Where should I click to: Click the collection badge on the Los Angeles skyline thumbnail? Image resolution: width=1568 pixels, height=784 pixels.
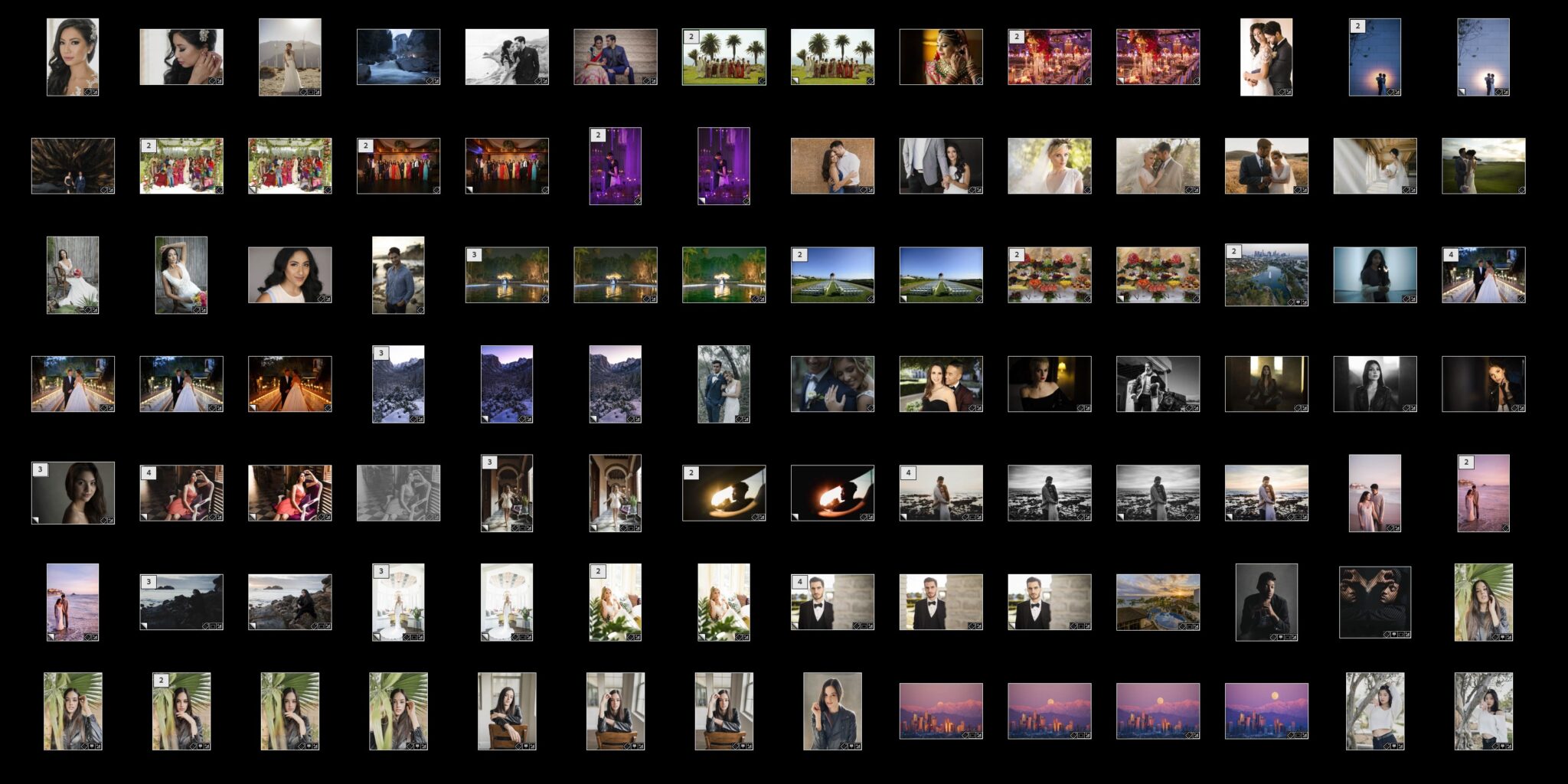1298,303
